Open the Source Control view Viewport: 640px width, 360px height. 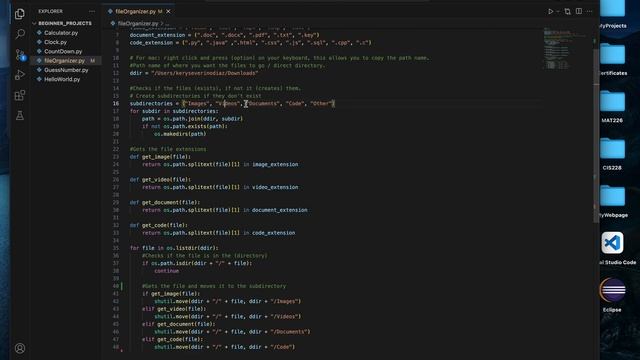coord(20,55)
